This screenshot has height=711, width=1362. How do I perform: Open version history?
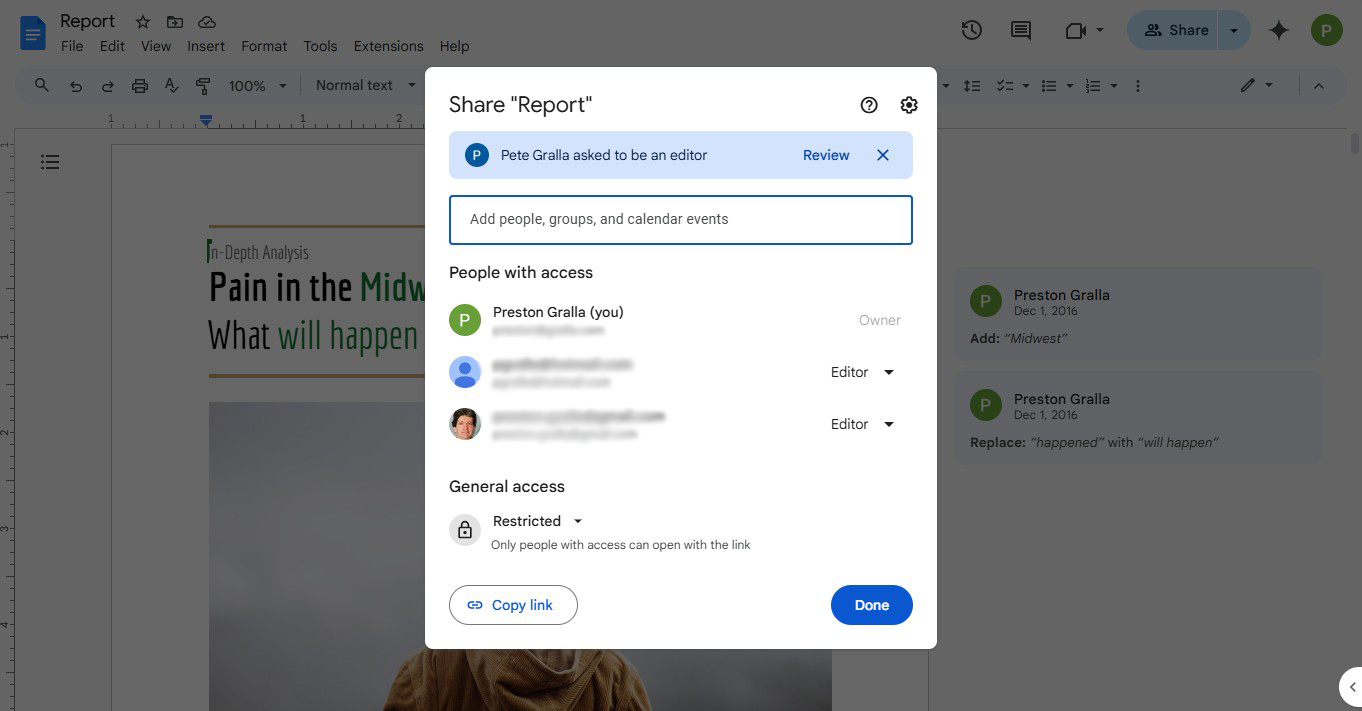click(971, 30)
